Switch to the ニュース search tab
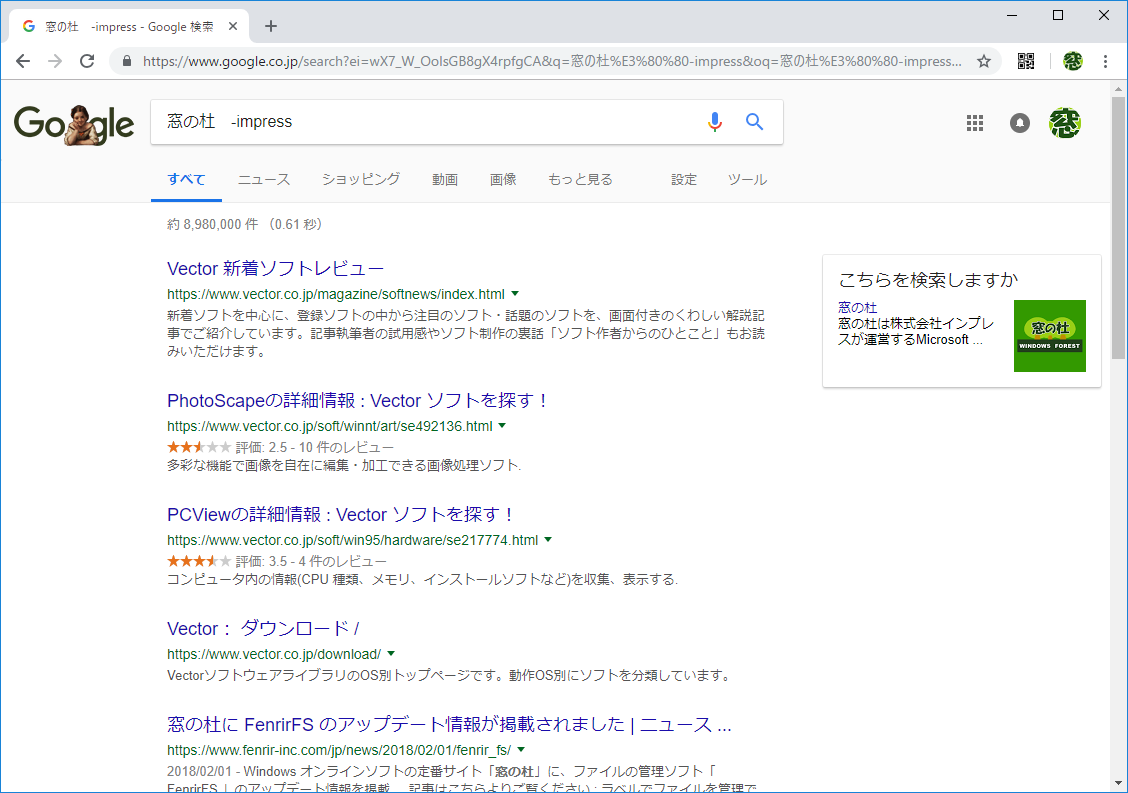Image resolution: width=1128 pixels, height=793 pixels. [263, 179]
